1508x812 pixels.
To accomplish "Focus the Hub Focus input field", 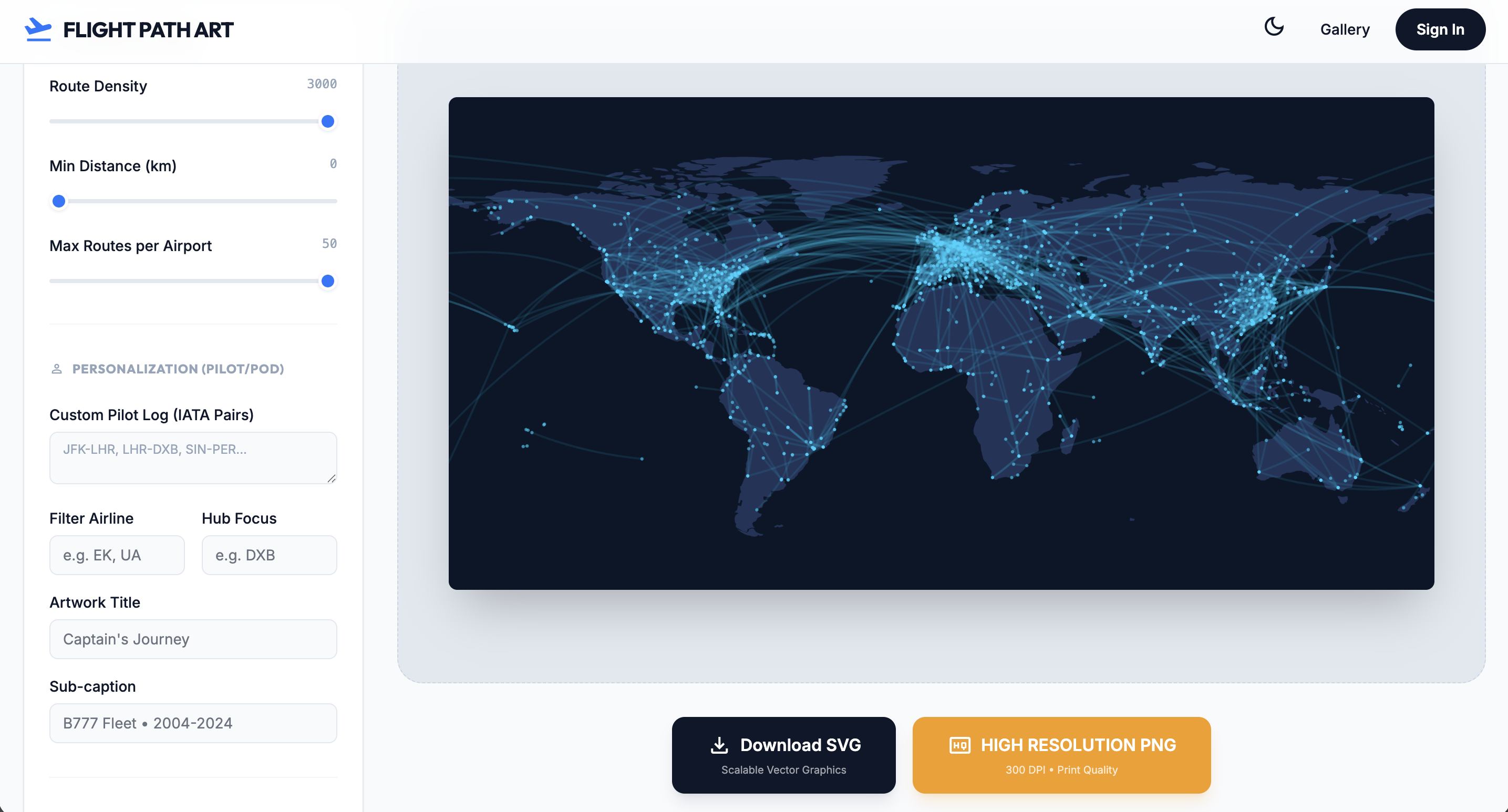I will coord(269,555).
